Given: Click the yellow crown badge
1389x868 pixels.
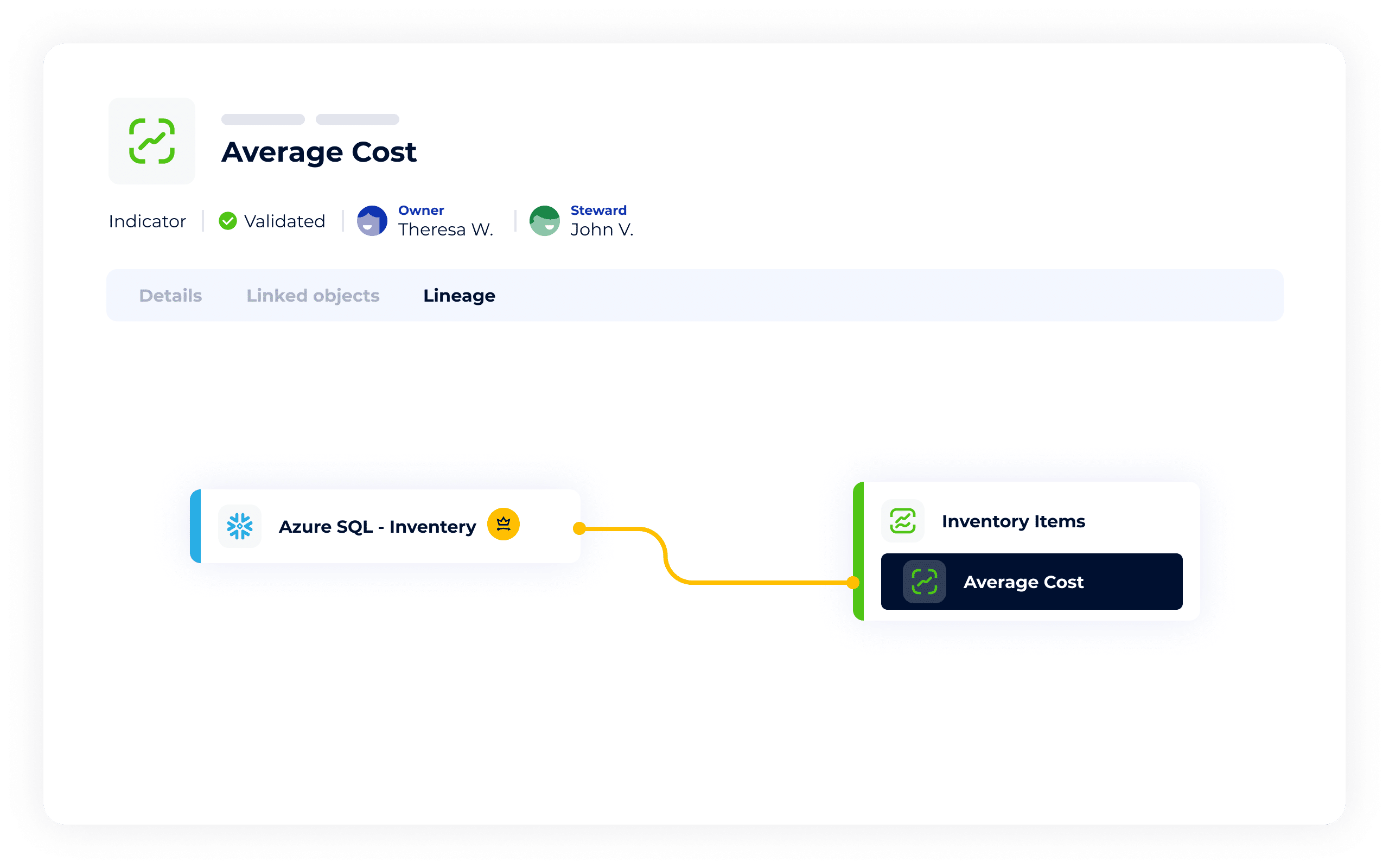Looking at the screenshot, I should [504, 524].
